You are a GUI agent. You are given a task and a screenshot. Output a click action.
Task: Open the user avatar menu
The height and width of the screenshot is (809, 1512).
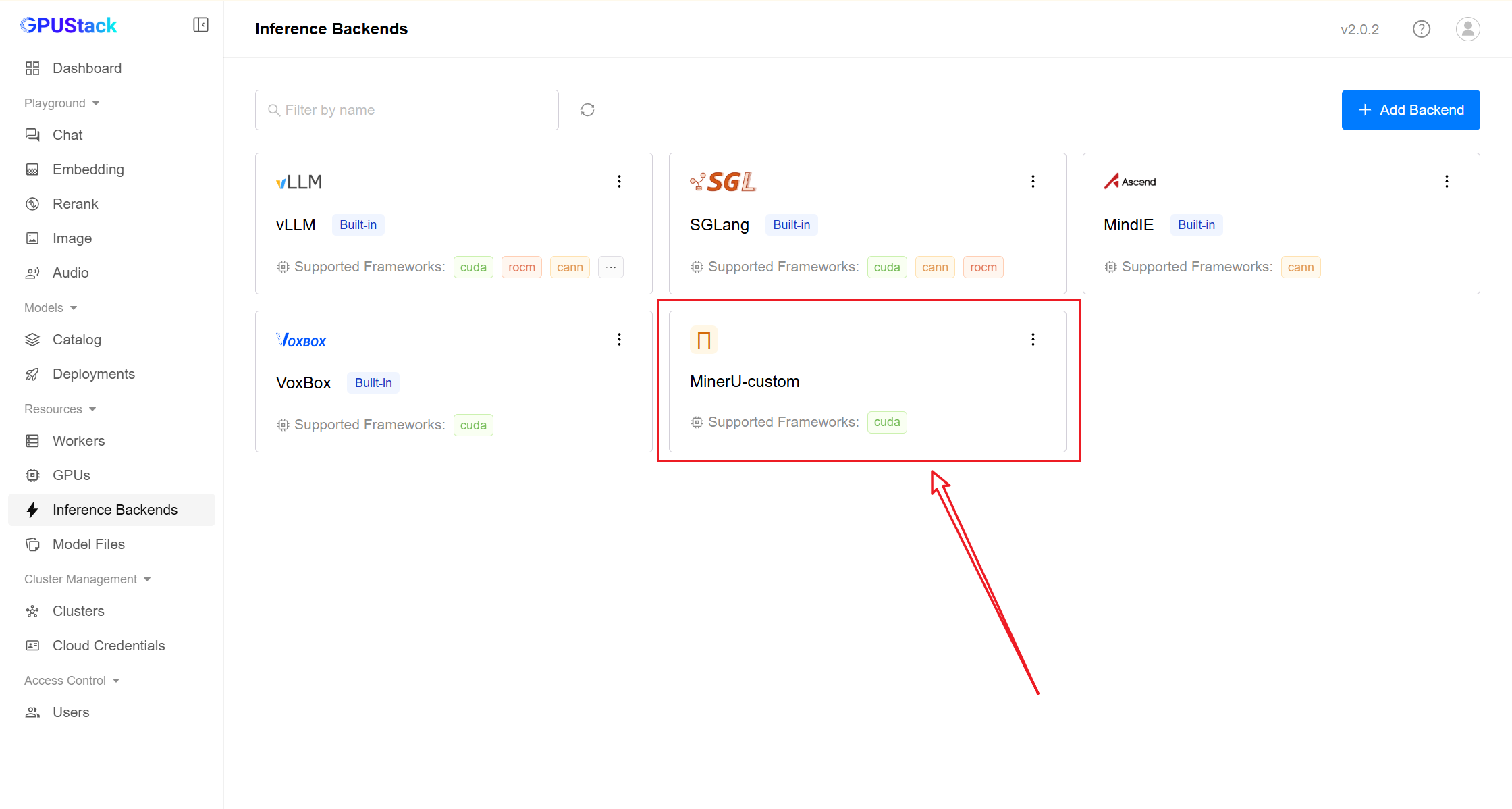pos(1467,29)
